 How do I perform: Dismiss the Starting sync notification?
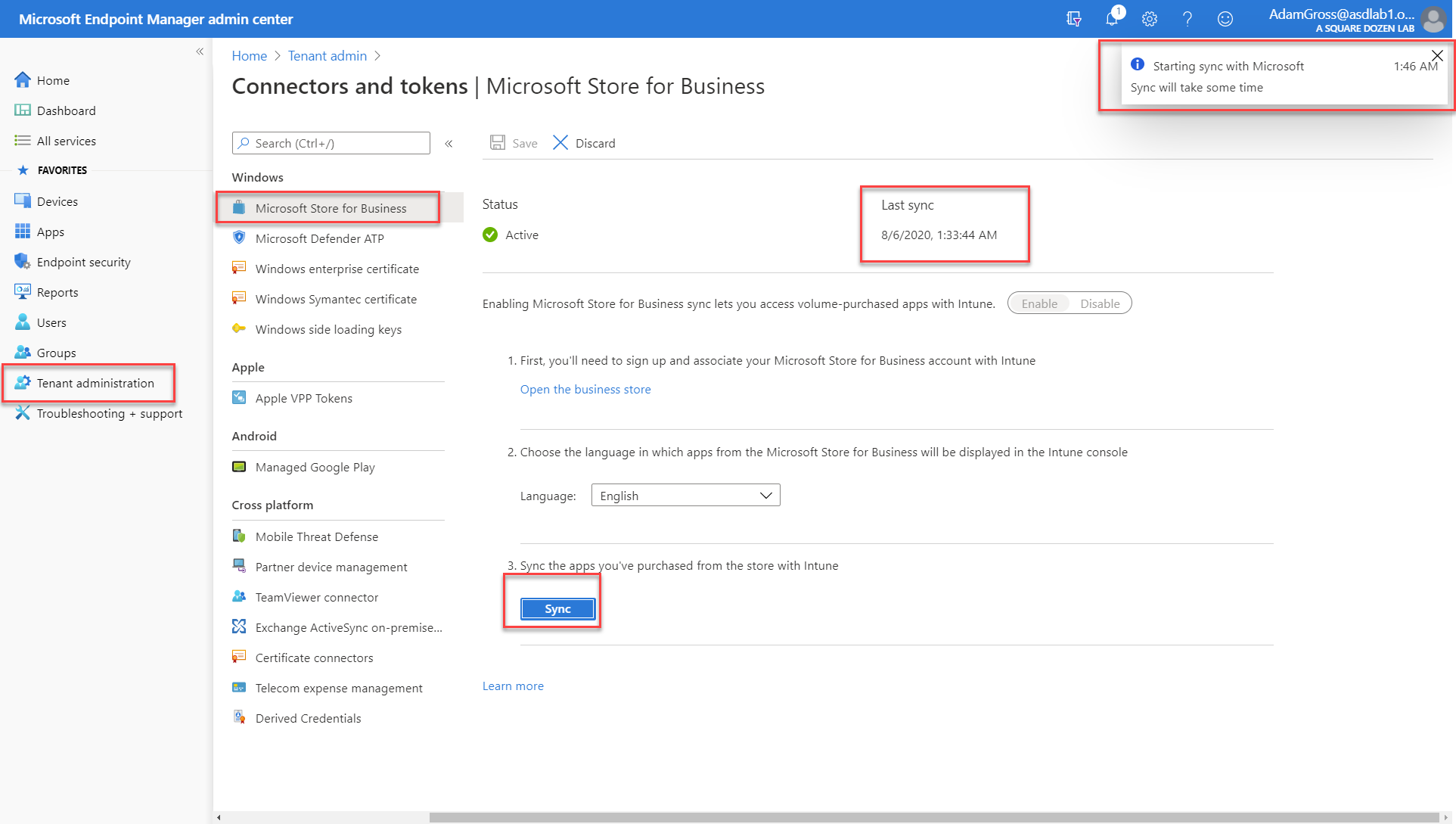point(1438,55)
